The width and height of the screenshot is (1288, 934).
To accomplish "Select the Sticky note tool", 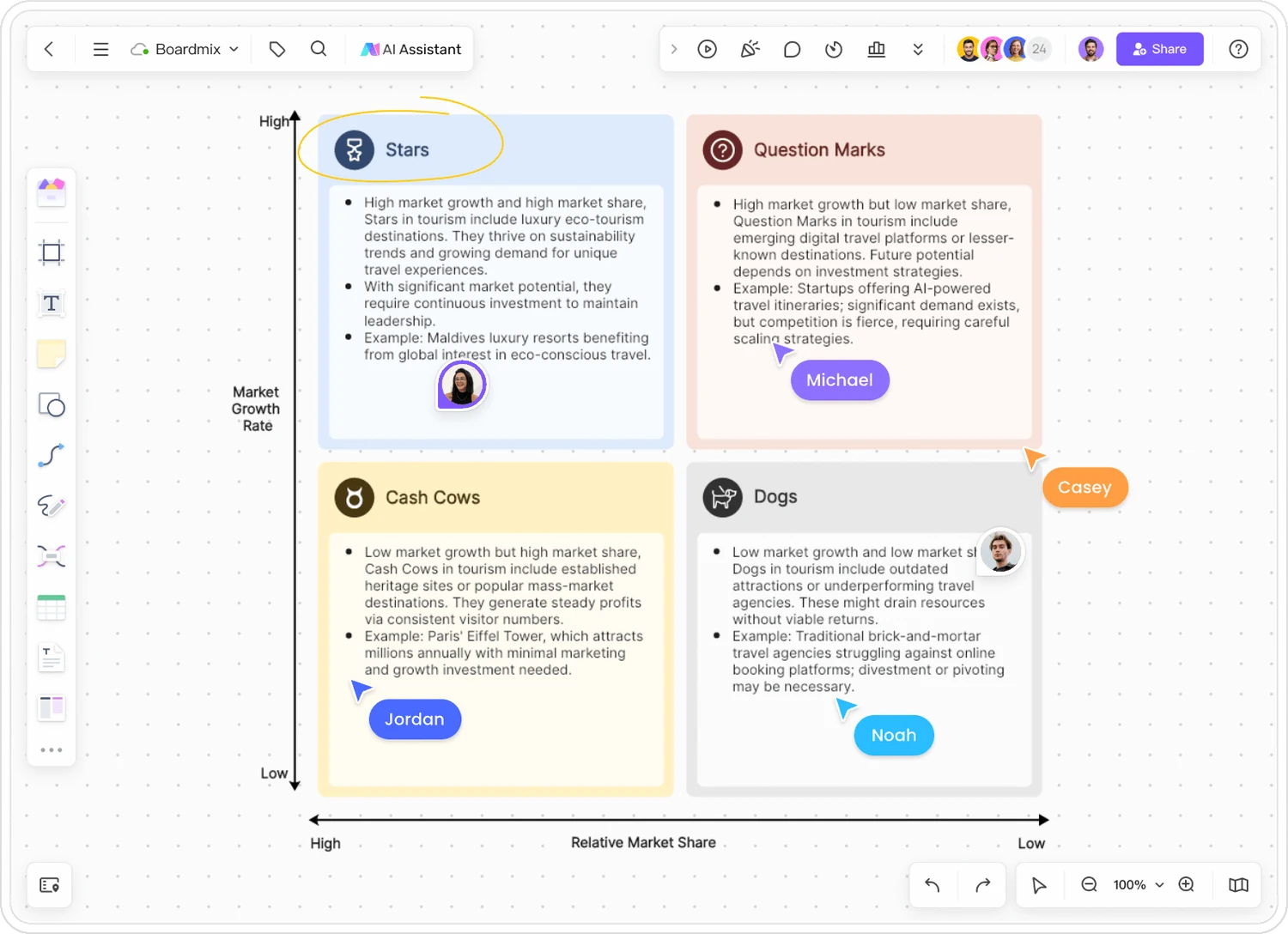I will (52, 354).
